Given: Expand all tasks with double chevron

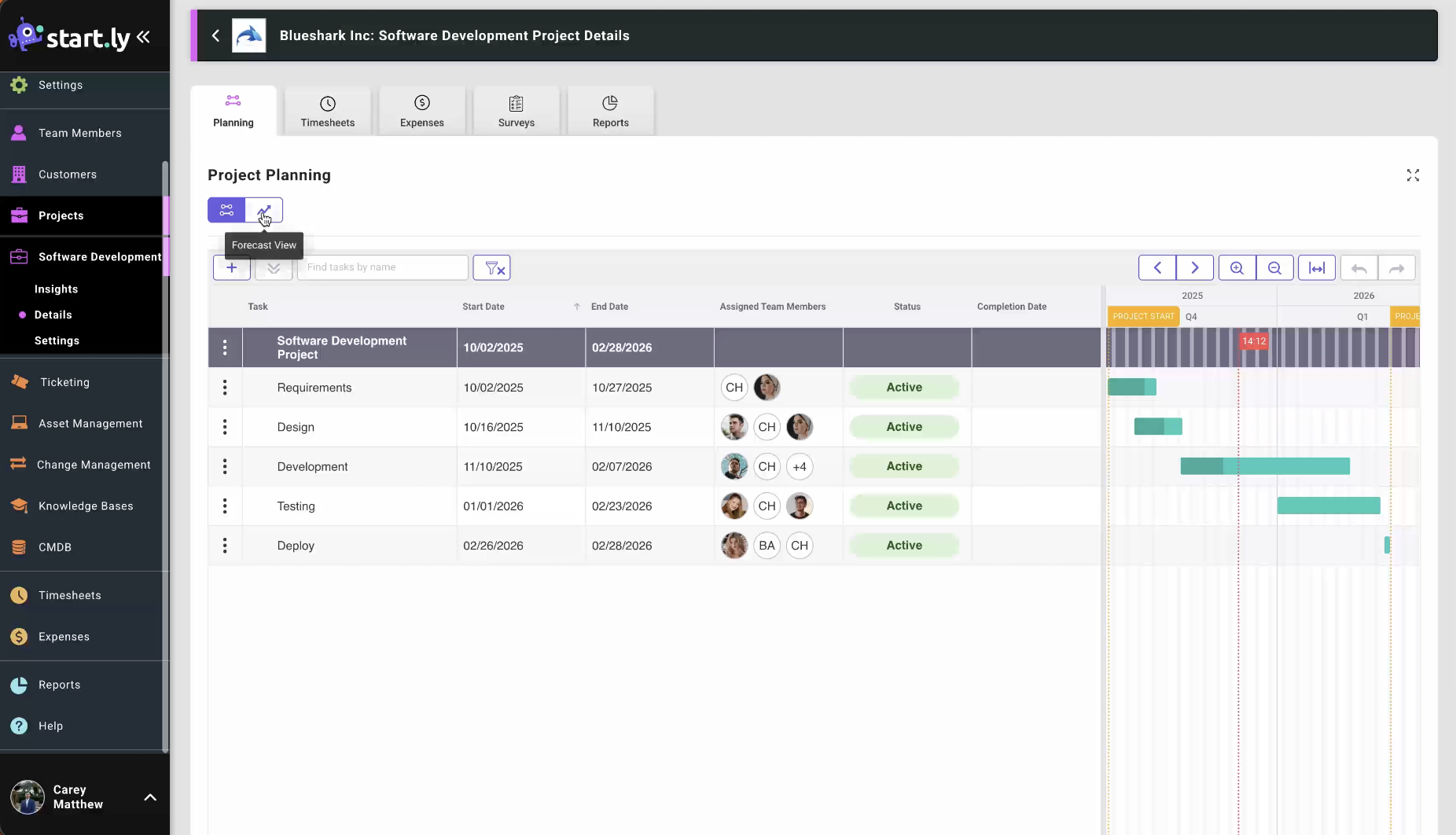Looking at the screenshot, I should tap(274, 267).
